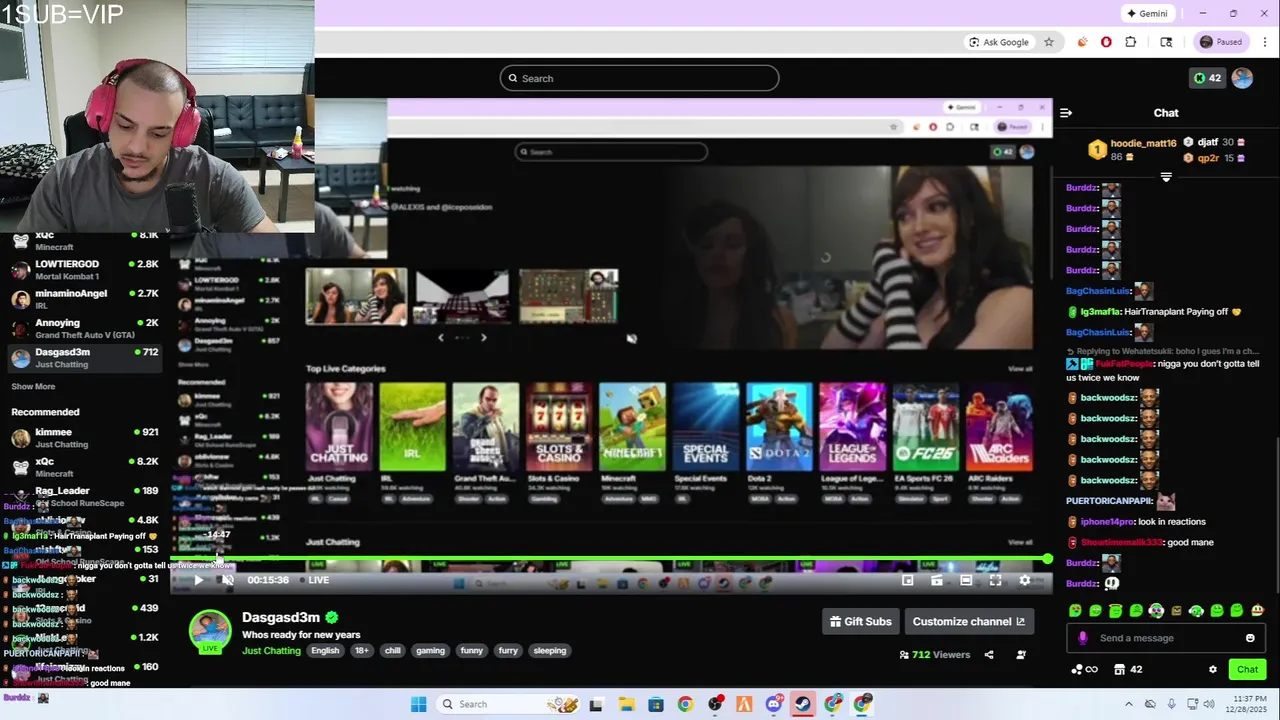Select the funny tag
The width and height of the screenshot is (1280, 720).
[x=472, y=650]
